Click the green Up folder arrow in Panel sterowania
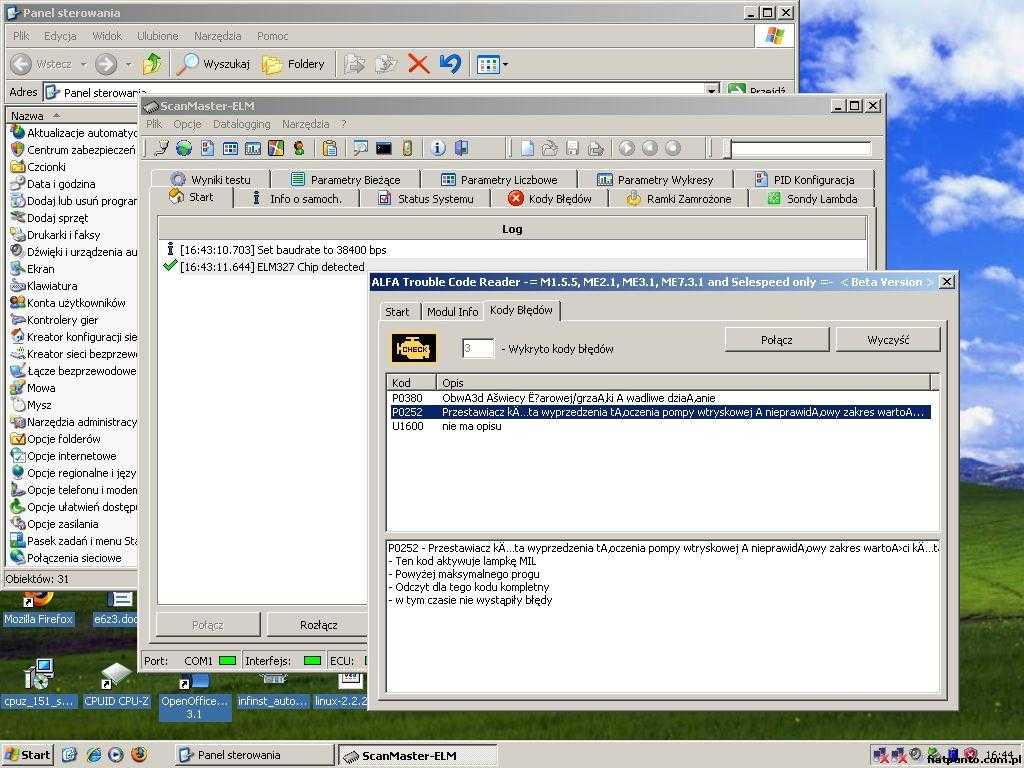This screenshot has width=1024, height=768. [x=152, y=63]
